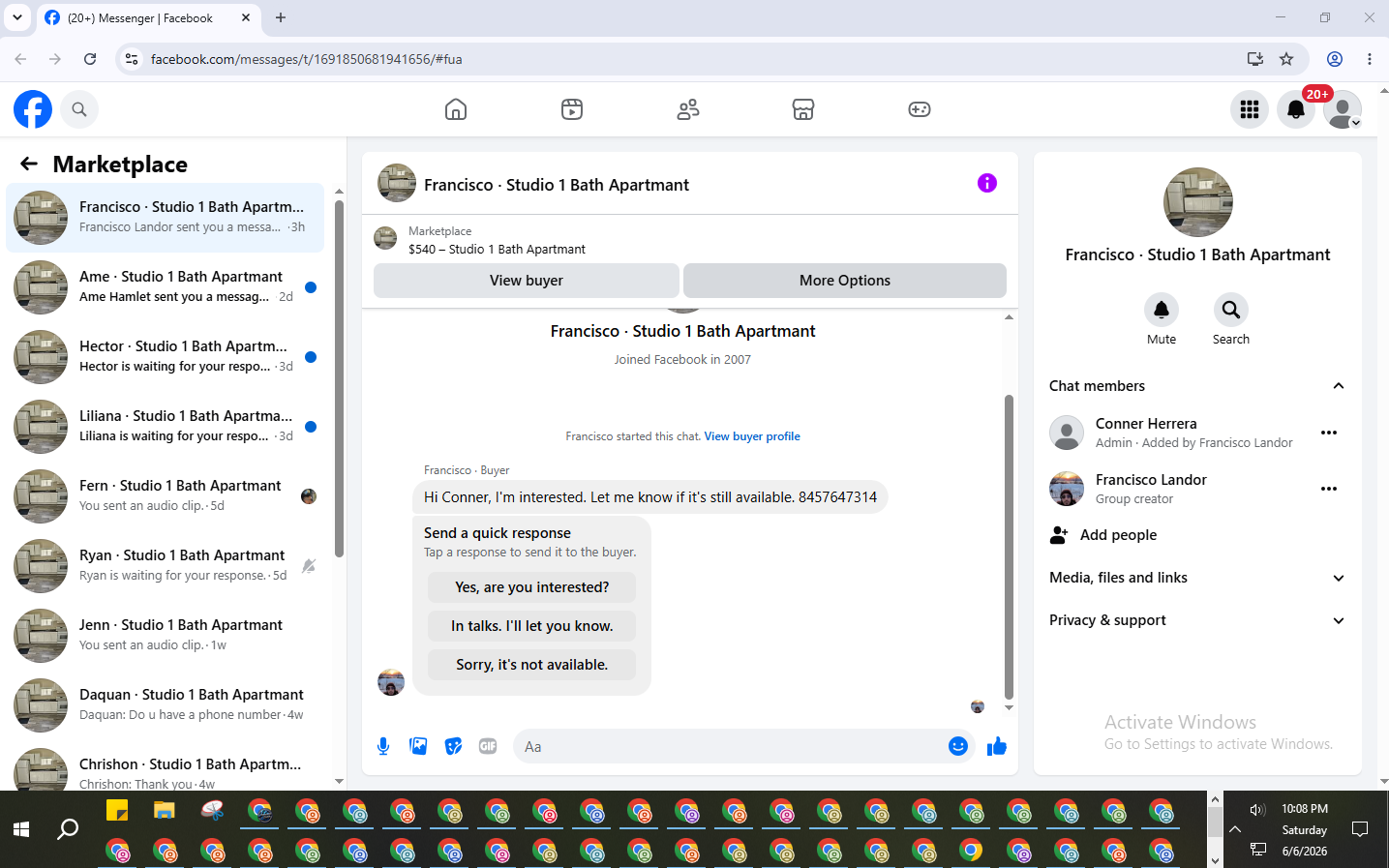
Task: Bookmark this page with star icon
Action: (x=1286, y=59)
